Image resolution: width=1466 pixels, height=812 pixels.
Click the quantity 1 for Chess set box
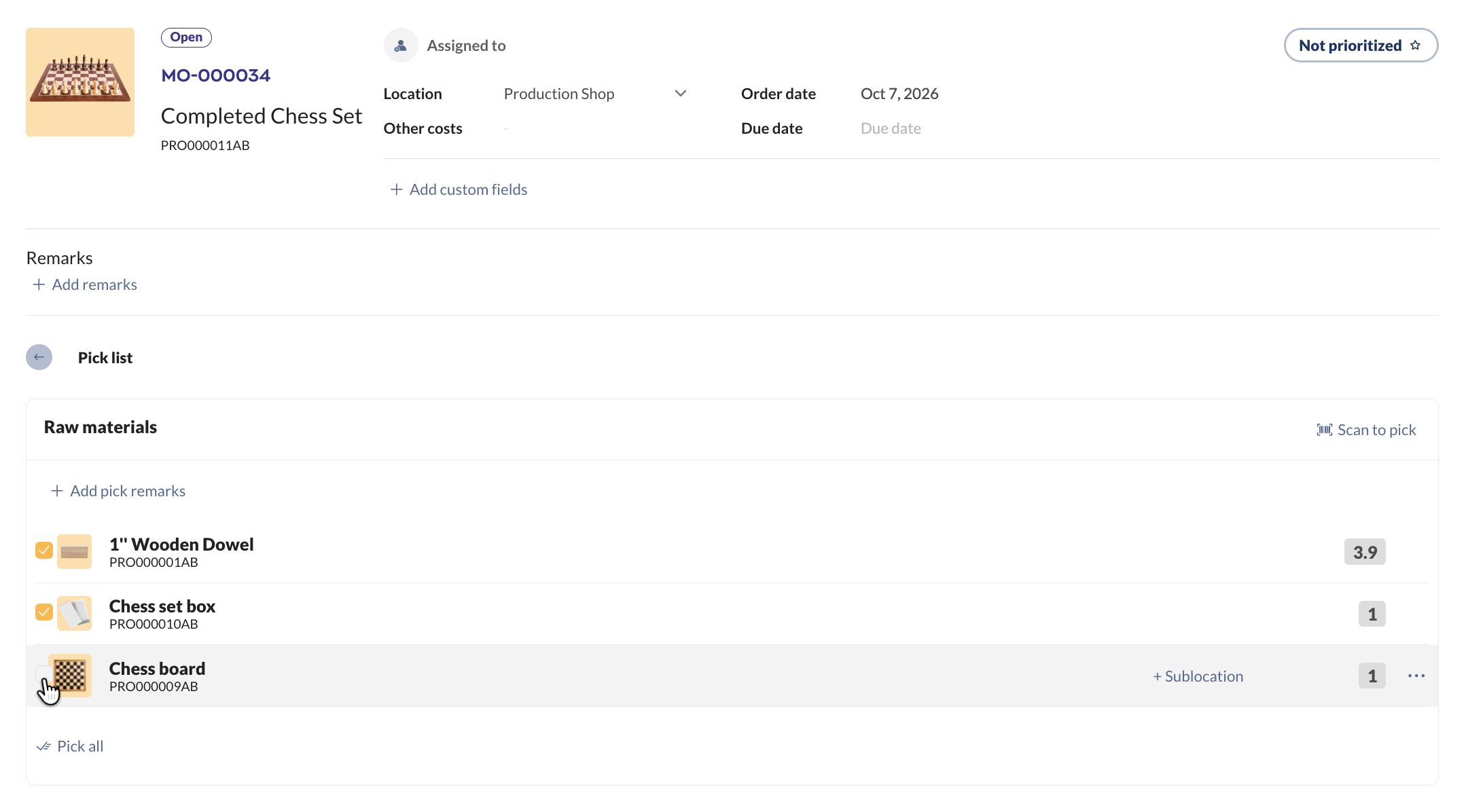[1372, 614]
